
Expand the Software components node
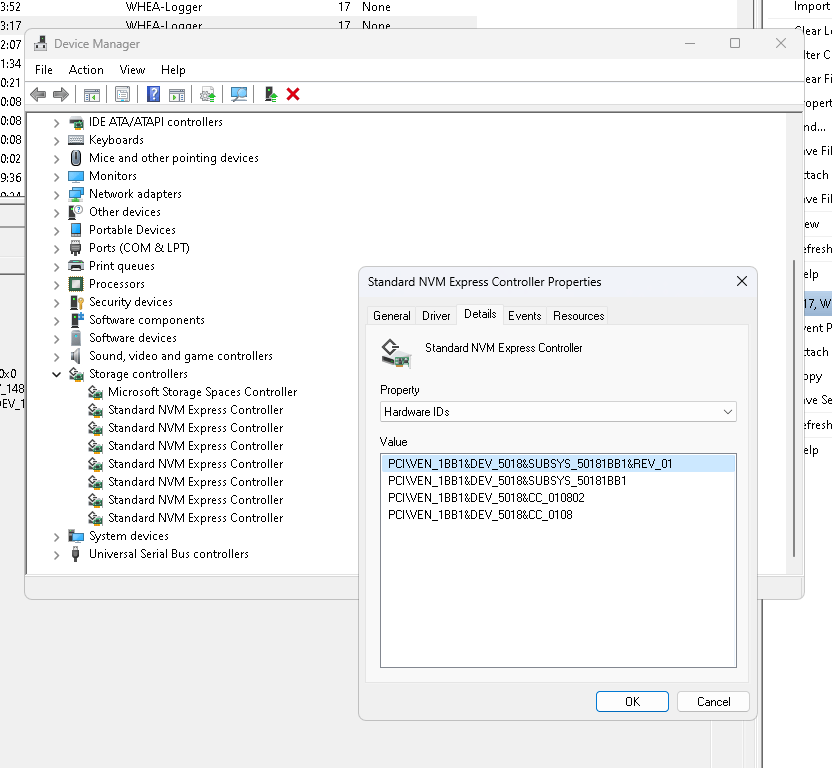[56, 321]
